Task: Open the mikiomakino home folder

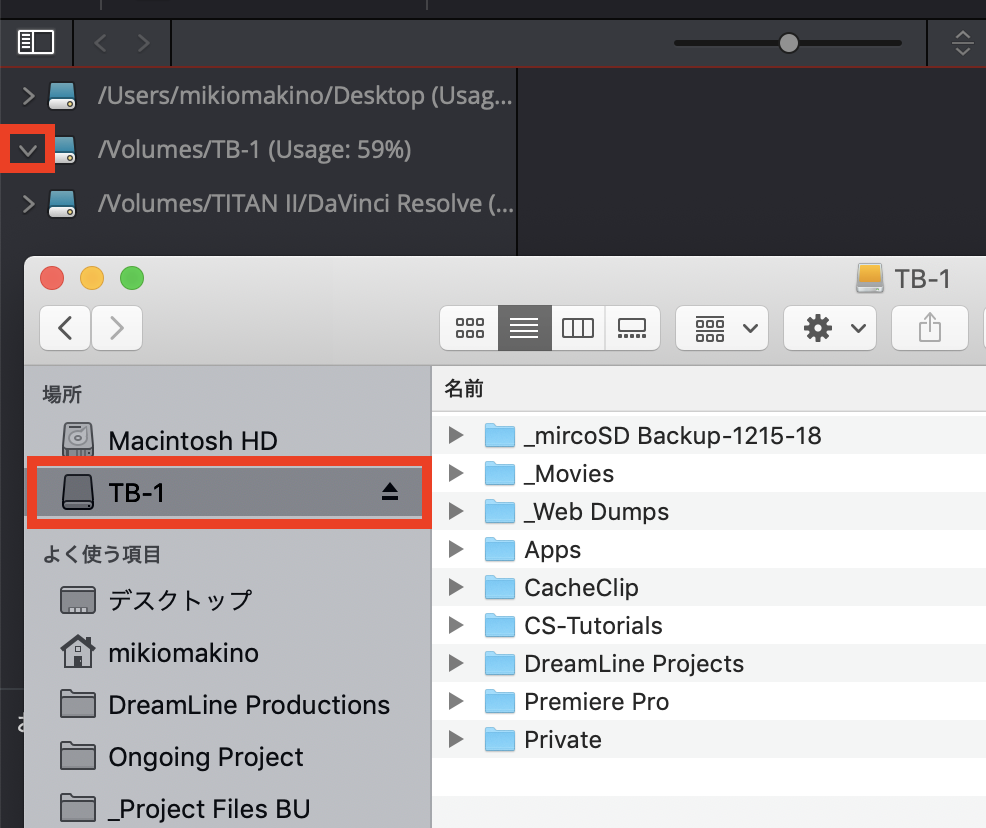Action: pyautogui.click(x=183, y=653)
